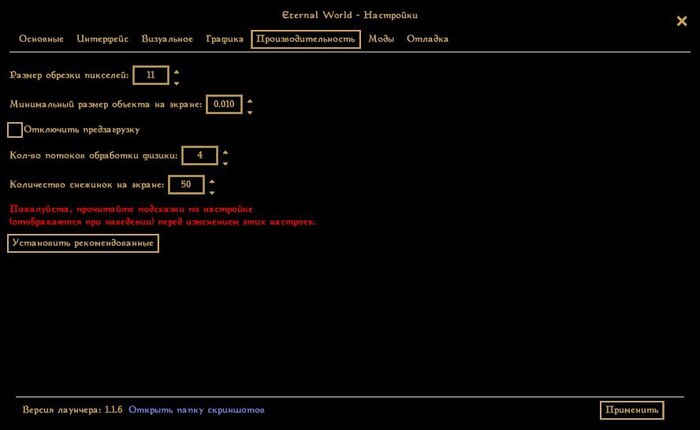Click the Применить button
This screenshot has width=700, height=430.
631,410
